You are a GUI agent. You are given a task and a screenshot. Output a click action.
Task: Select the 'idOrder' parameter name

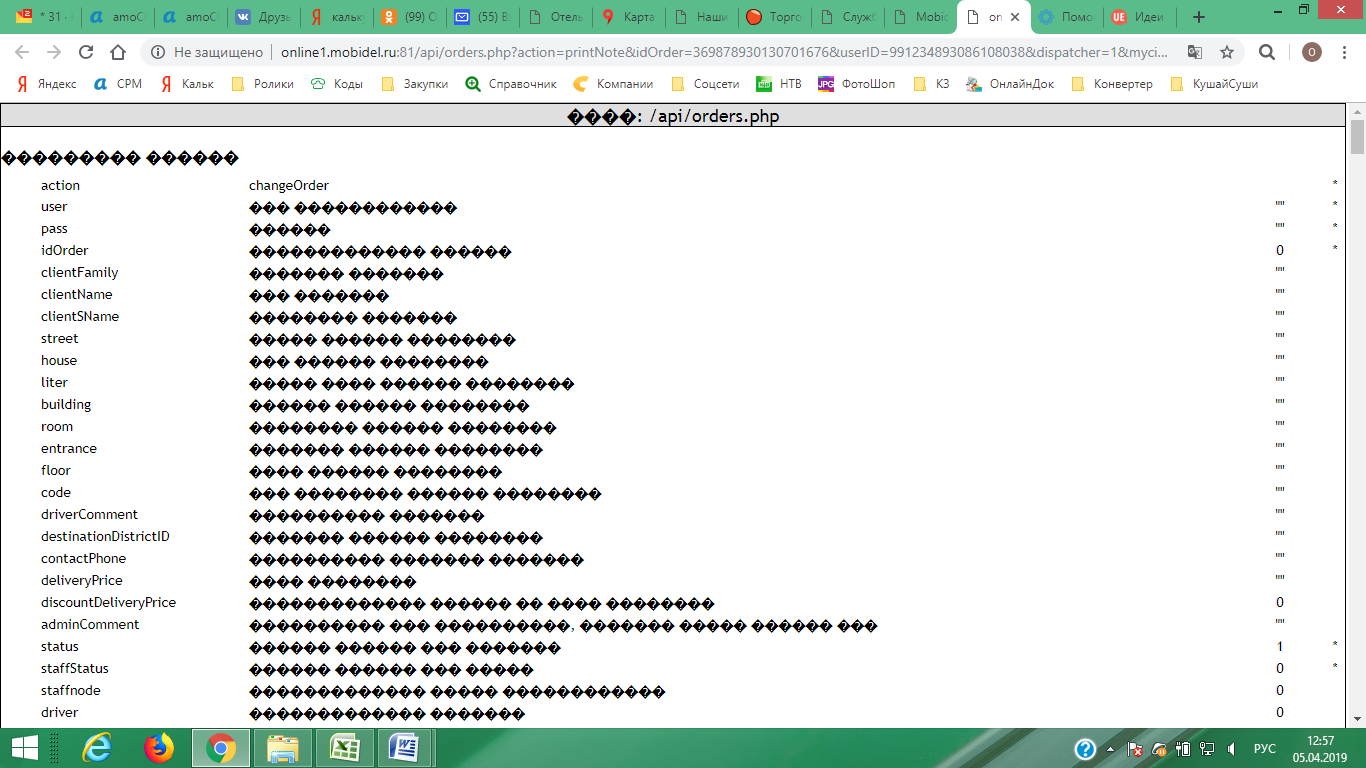(65, 251)
